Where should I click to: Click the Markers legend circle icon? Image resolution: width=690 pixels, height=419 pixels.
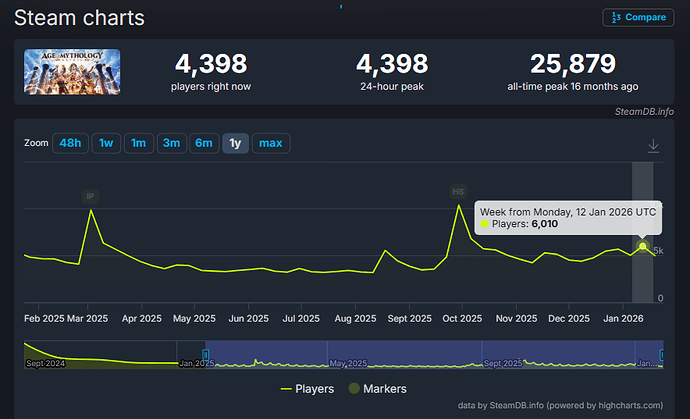click(353, 388)
